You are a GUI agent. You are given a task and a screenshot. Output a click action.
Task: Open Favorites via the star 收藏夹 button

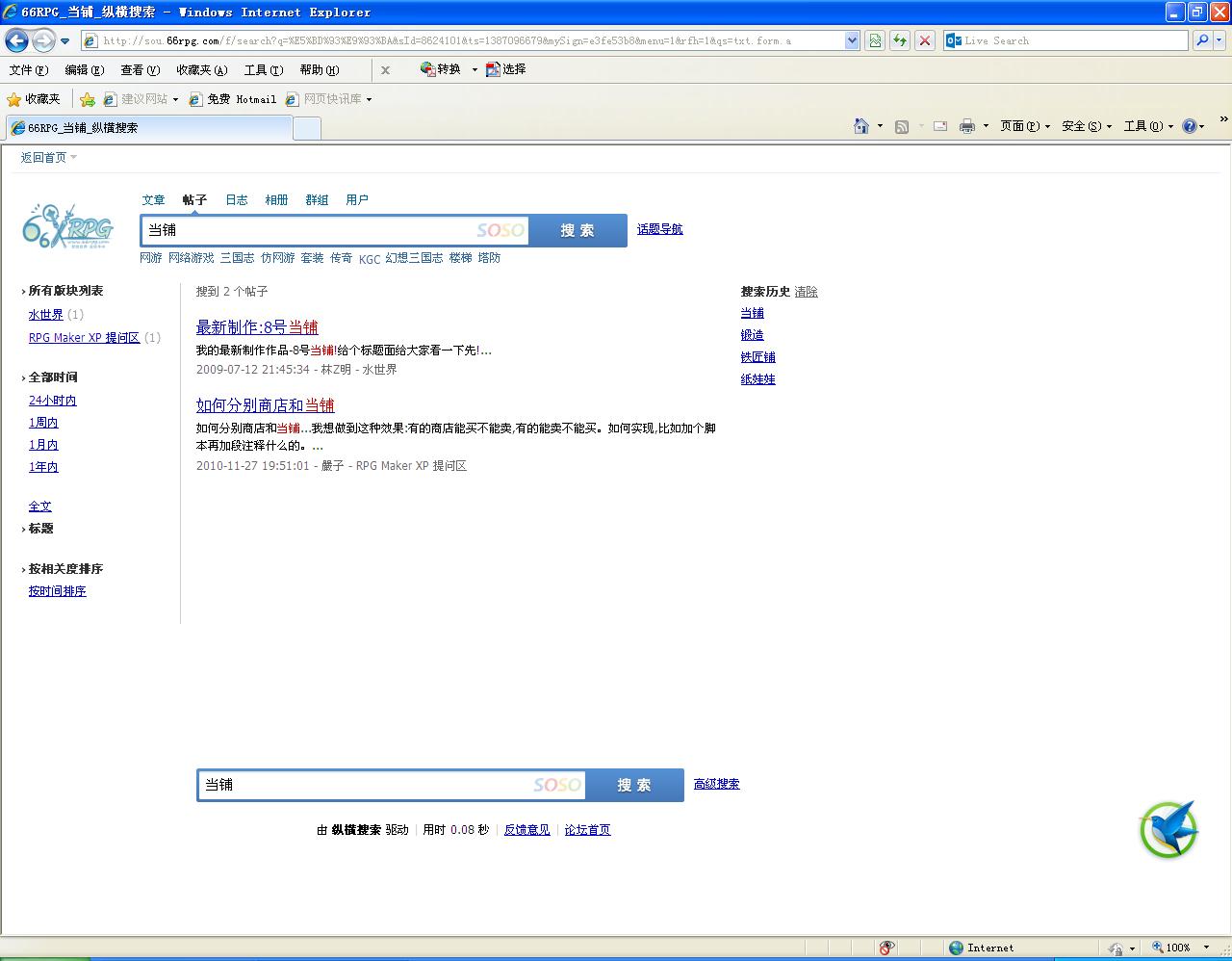pyautogui.click(x=34, y=99)
